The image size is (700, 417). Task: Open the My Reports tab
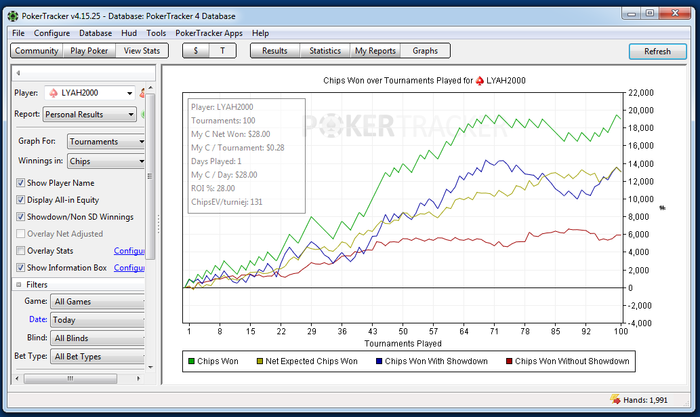tap(375, 51)
